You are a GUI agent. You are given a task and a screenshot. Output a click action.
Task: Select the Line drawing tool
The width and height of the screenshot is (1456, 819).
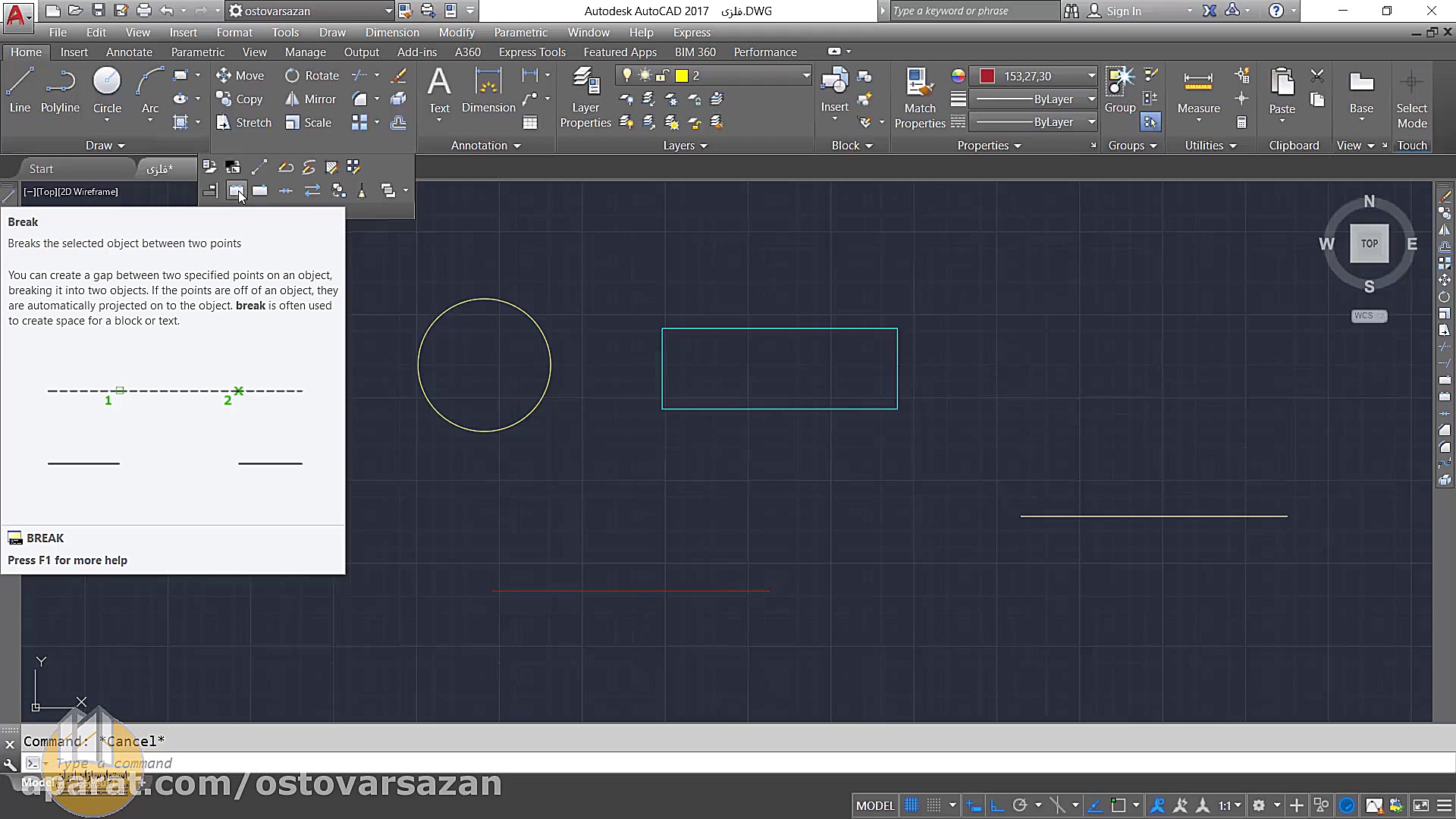coord(20,89)
